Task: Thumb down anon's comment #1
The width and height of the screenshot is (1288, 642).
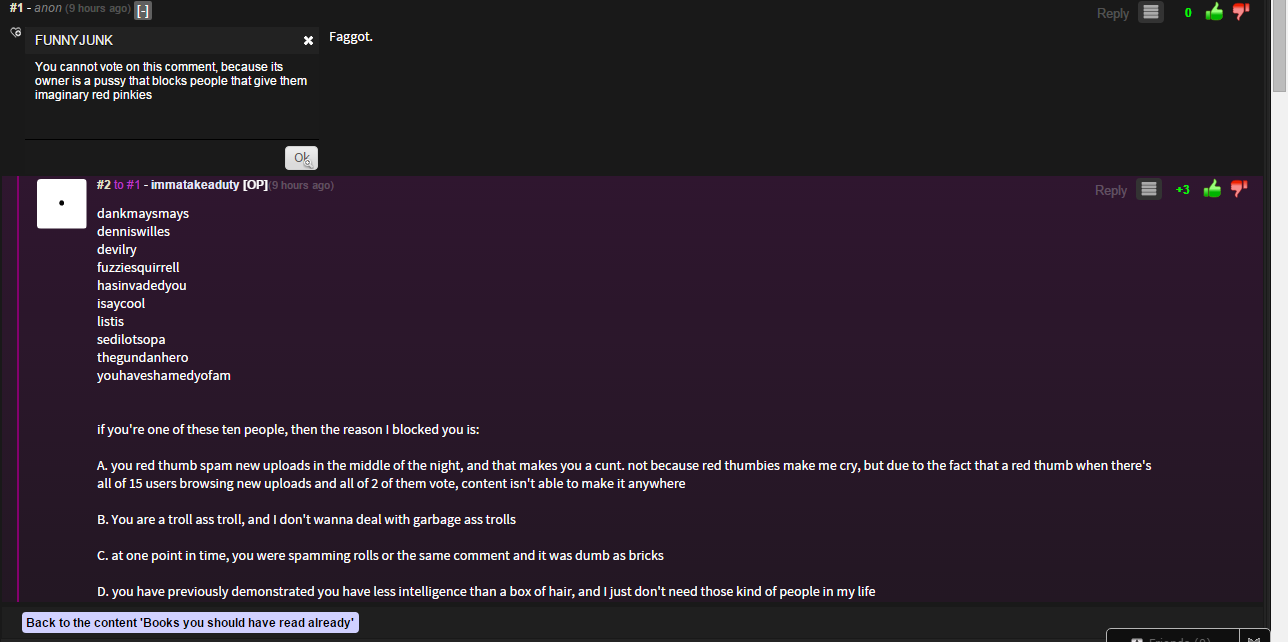Action: click(1241, 12)
